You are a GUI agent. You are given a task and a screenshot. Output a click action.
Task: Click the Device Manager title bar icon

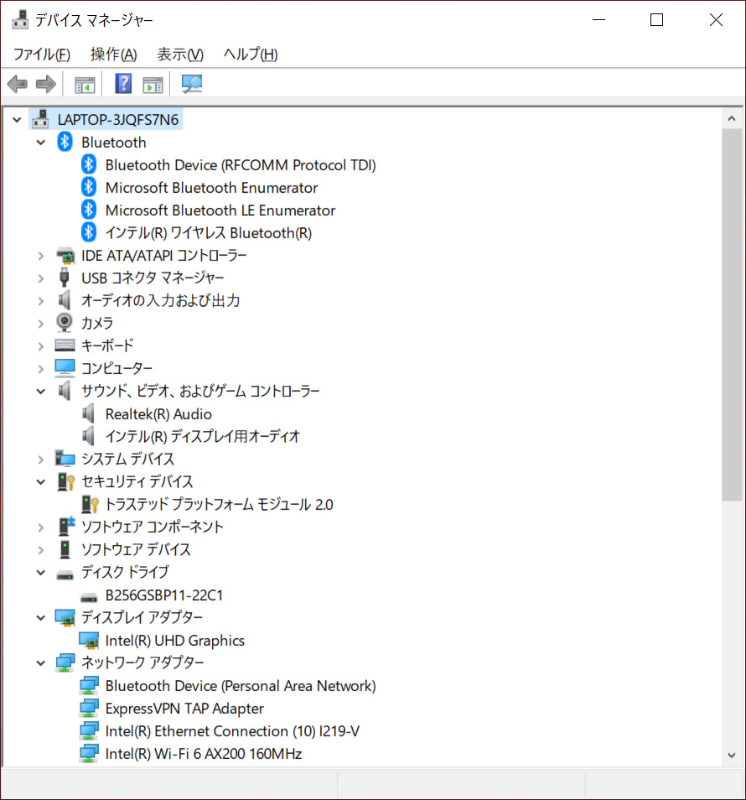pyautogui.click(x=20, y=19)
